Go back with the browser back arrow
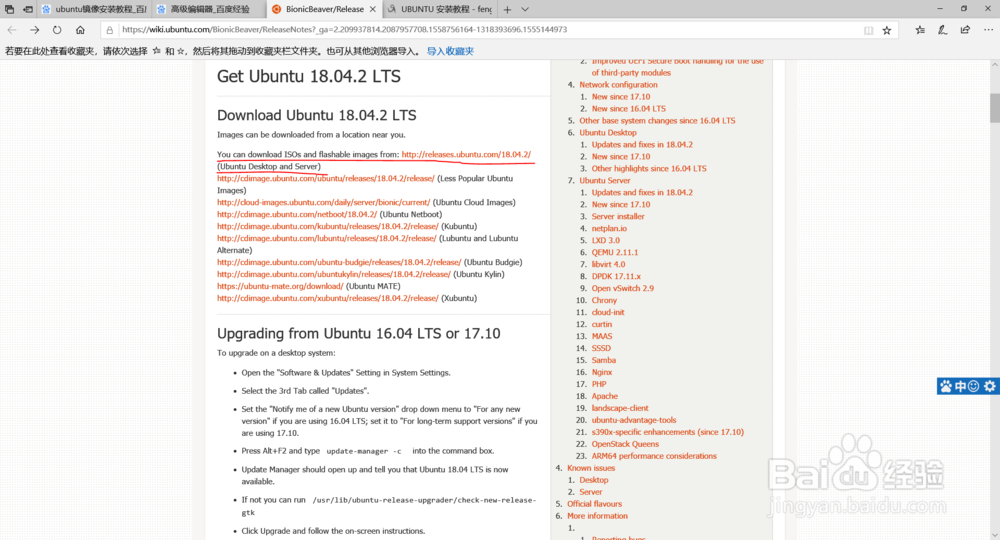 tap(12, 30)
